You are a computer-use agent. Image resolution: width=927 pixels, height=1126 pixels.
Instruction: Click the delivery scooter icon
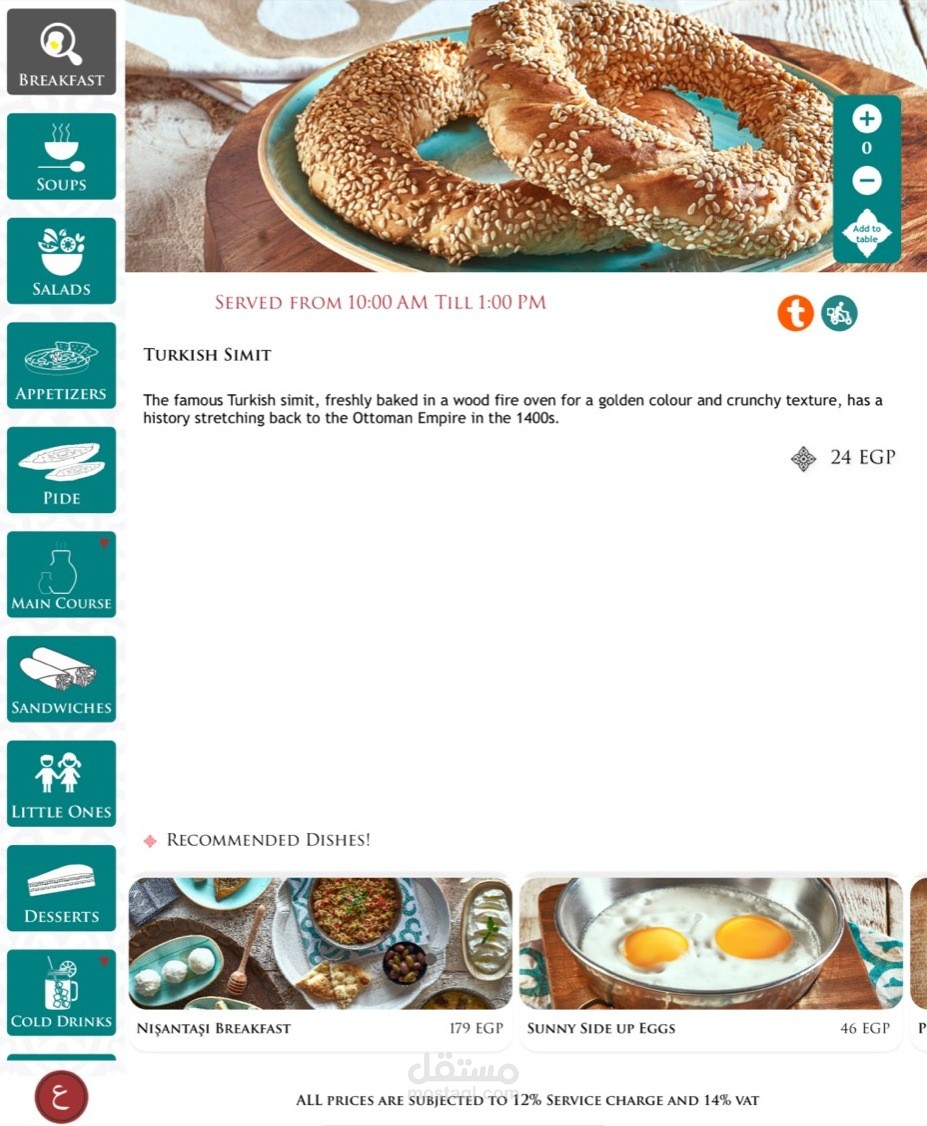pyautogui.click(x=839, y=313)
